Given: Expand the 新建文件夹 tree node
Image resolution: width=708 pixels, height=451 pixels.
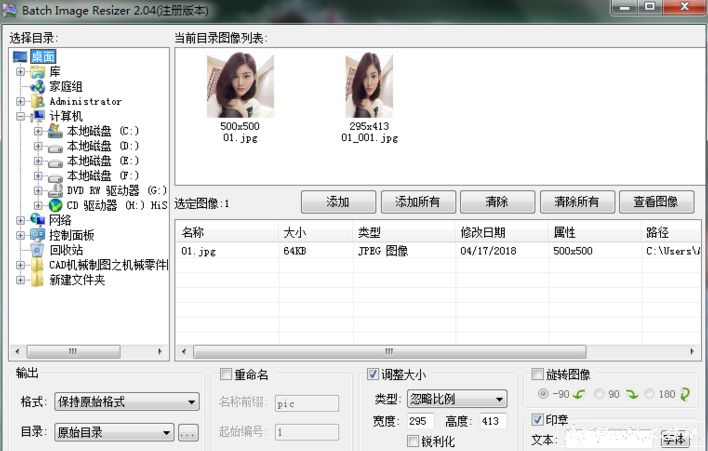Looking at the screenshot, I should [x=20, y=280].
